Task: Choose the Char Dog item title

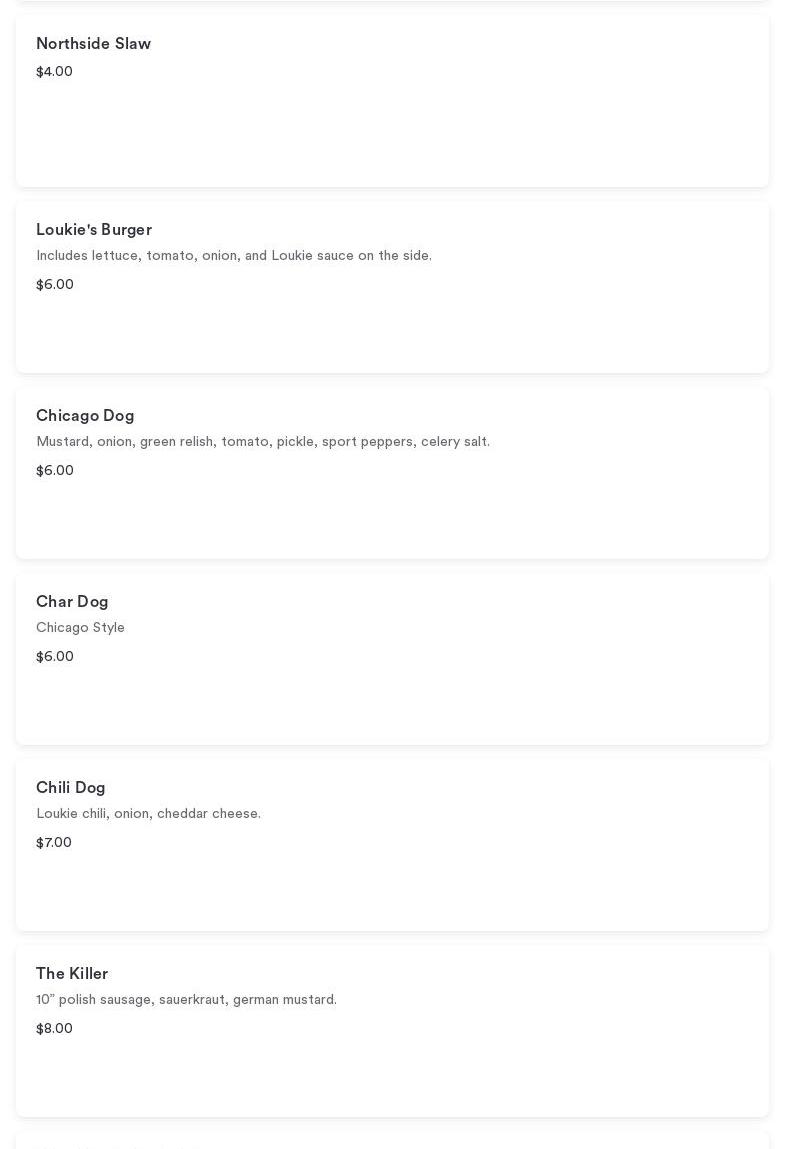Action: coord(72,602)
